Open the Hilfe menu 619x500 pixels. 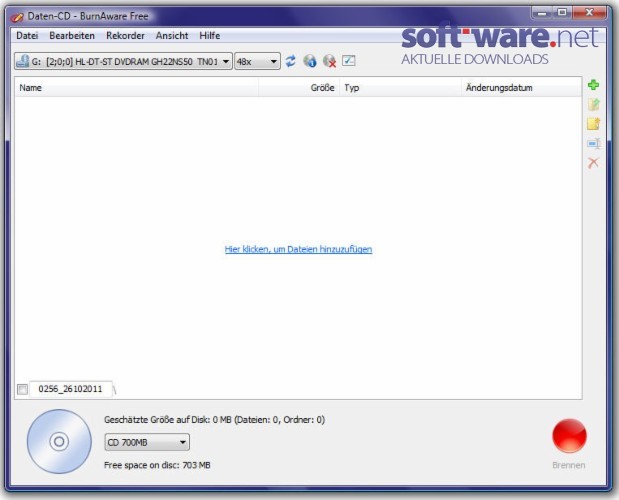point(210,36)
